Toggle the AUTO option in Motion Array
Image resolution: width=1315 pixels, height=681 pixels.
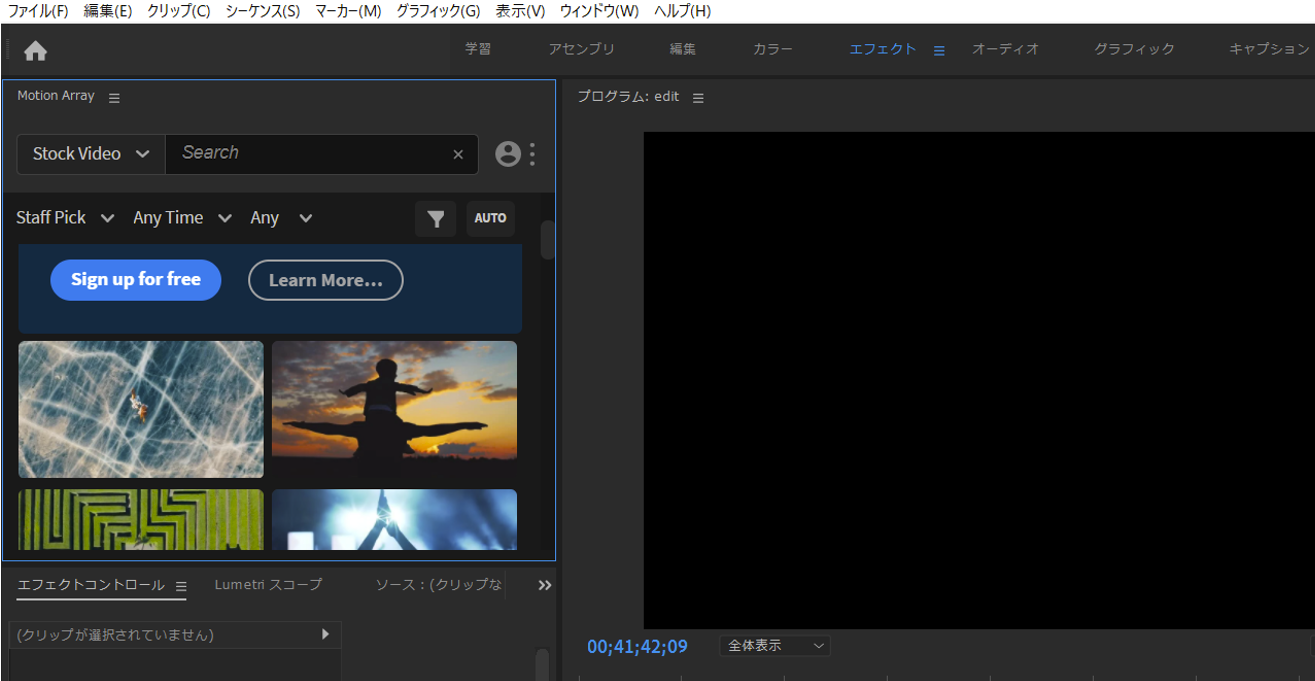[x=490, y=218]
